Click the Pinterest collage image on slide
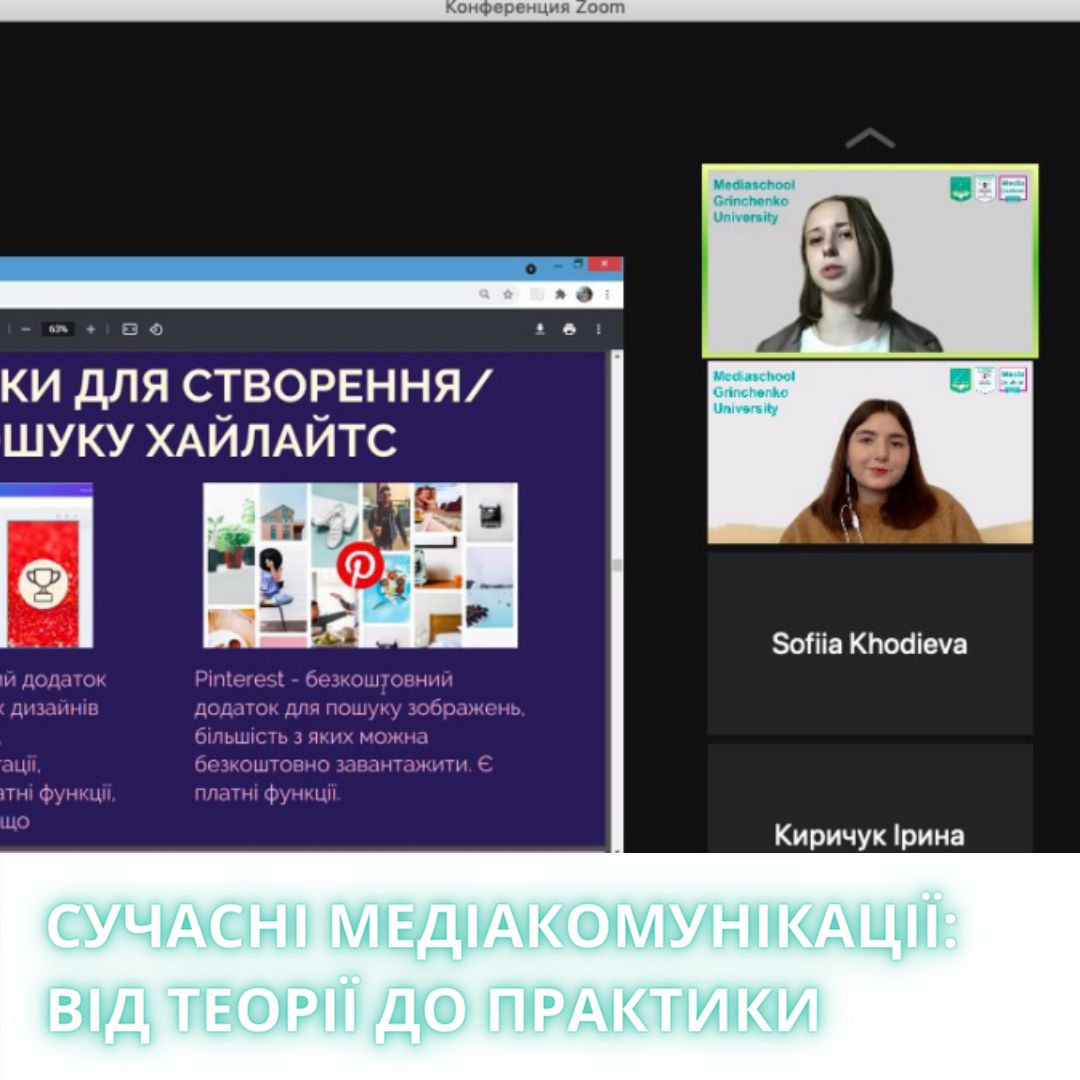Image resolution: width=1080 pixels, height=1080 pixels. [360, 565]
